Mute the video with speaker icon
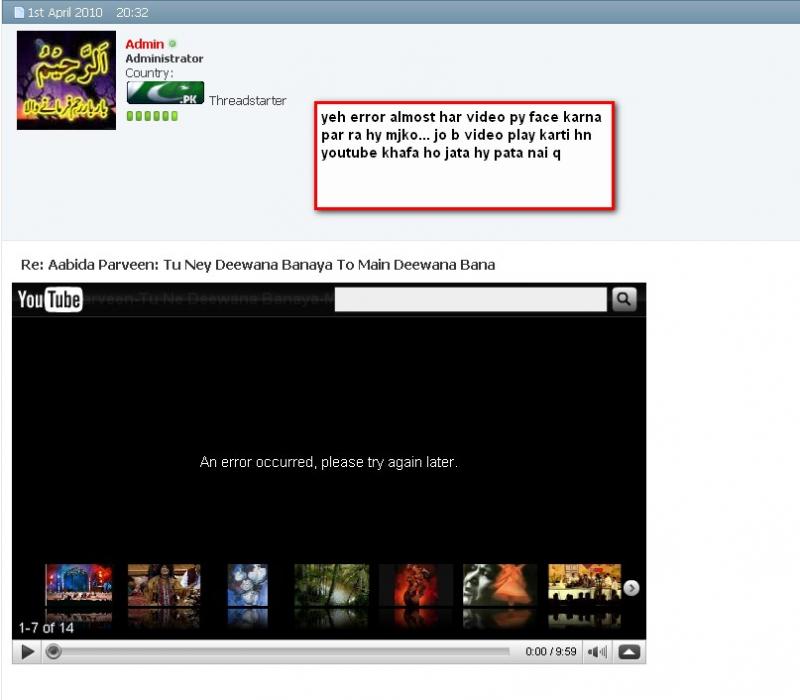800x700 pixels. click(597, 652)
